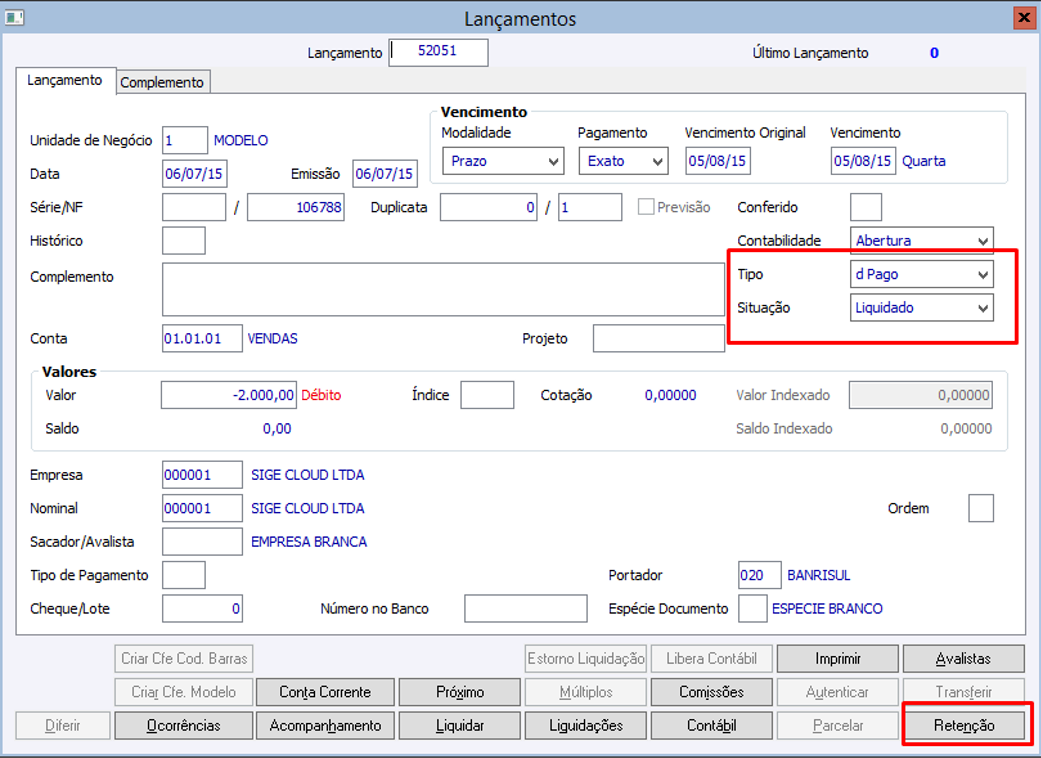Image resolution: width=1041 pixels, height=758 pixels.
Task: Expand the Tipo dropdown showing d Pago
Action: point(921,274)
